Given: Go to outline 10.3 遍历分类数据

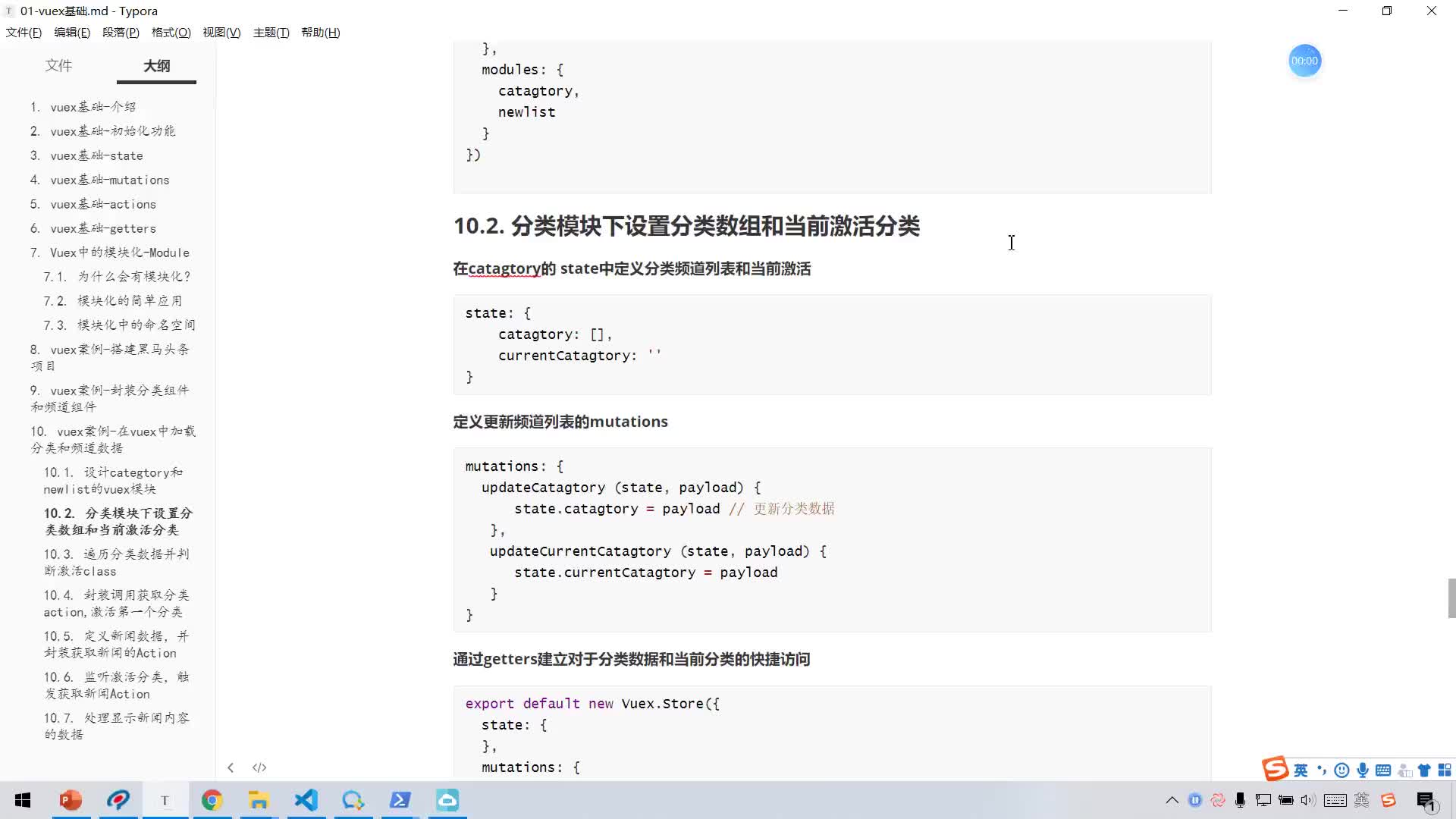Looking at the screenshot, I should 117,563.
